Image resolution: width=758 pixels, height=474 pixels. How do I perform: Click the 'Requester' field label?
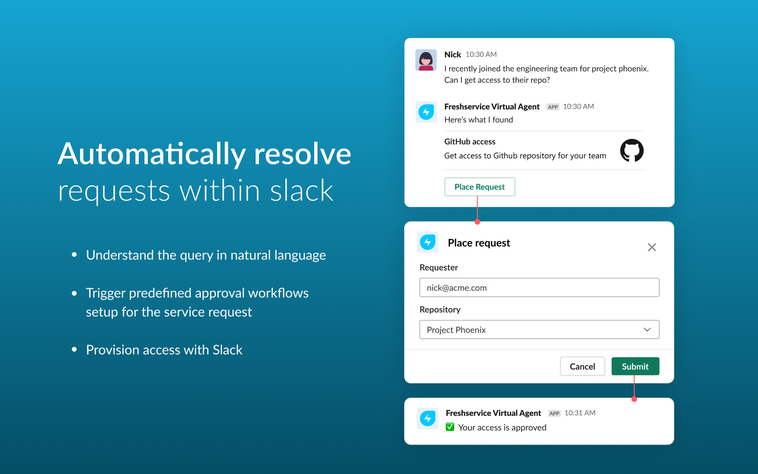(438, 267)
